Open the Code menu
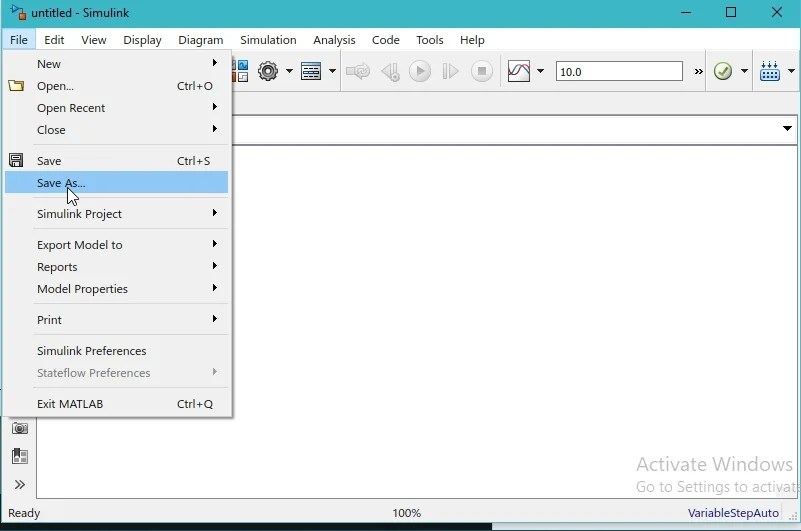Viewport: 801px width, 531px height. click(386, 40)
